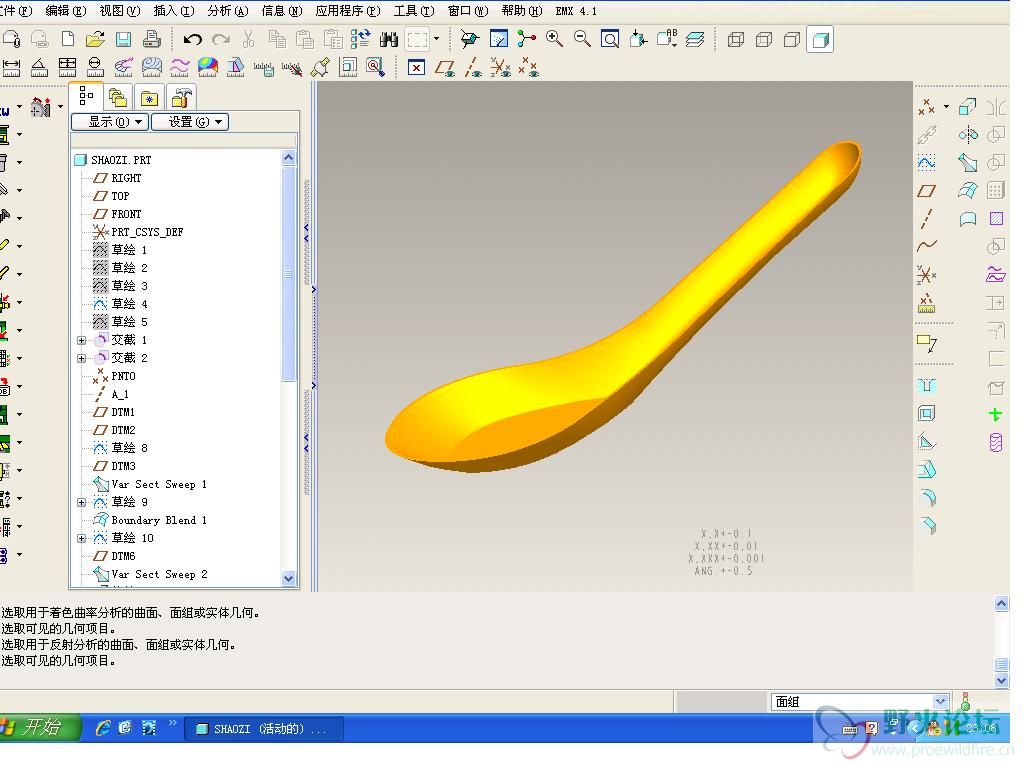Select the Datum Axis tool in right toolbar
This screenshot has width=1024, height=768.
click(926, 218)
